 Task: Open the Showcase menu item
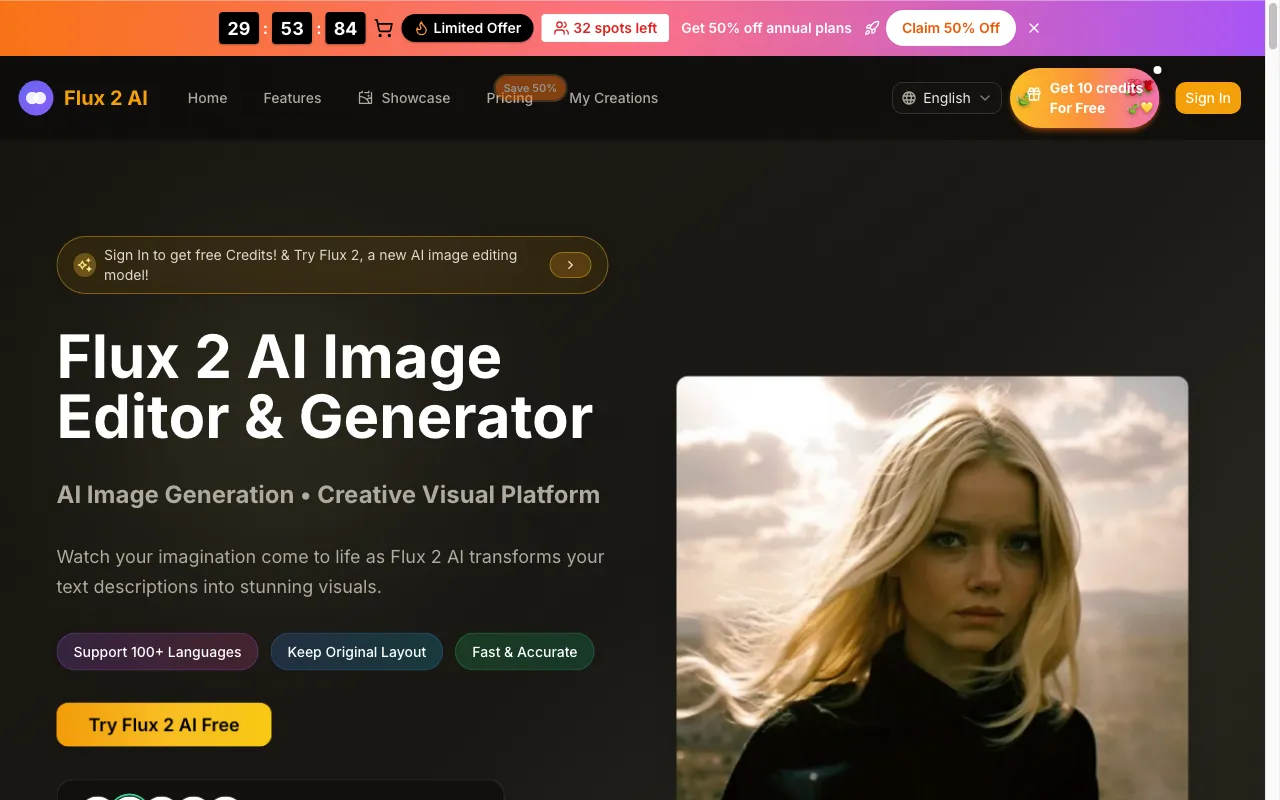click(404, 98)
